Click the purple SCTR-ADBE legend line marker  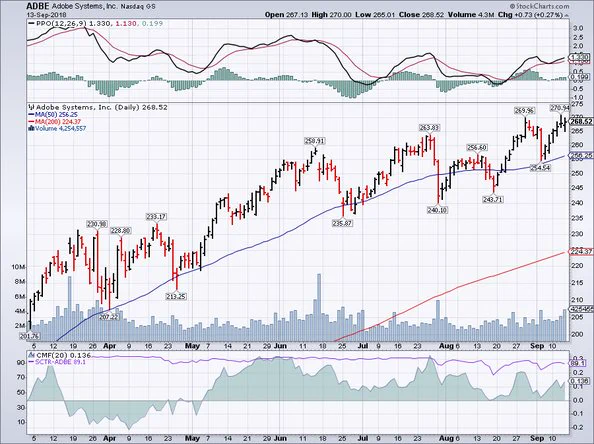pos(31,362)
